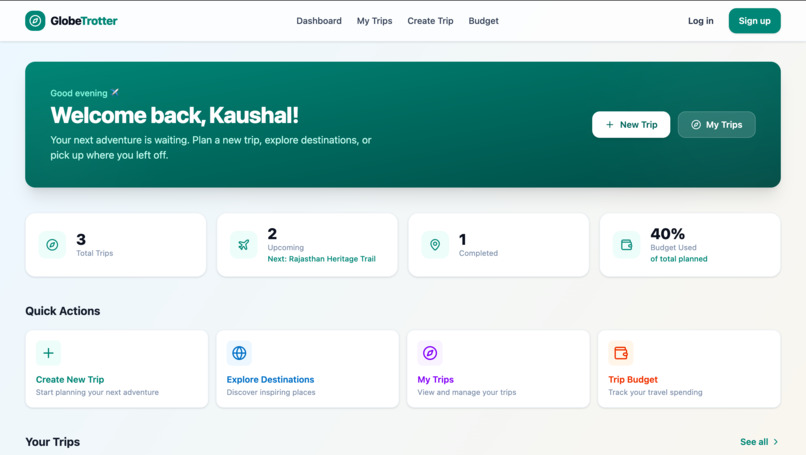Click the Budget Used wallet icon
Image resolution: width=806 pixels, height=455 pixels.
tap(626, 245)
